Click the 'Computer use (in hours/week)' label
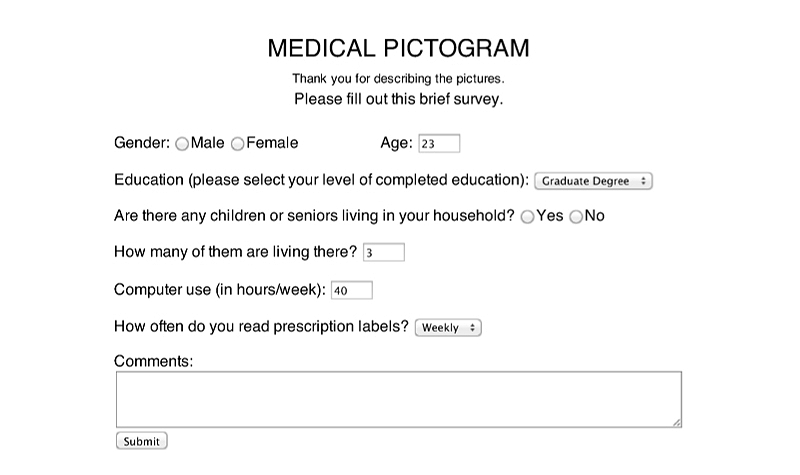 tap(220, 289)
